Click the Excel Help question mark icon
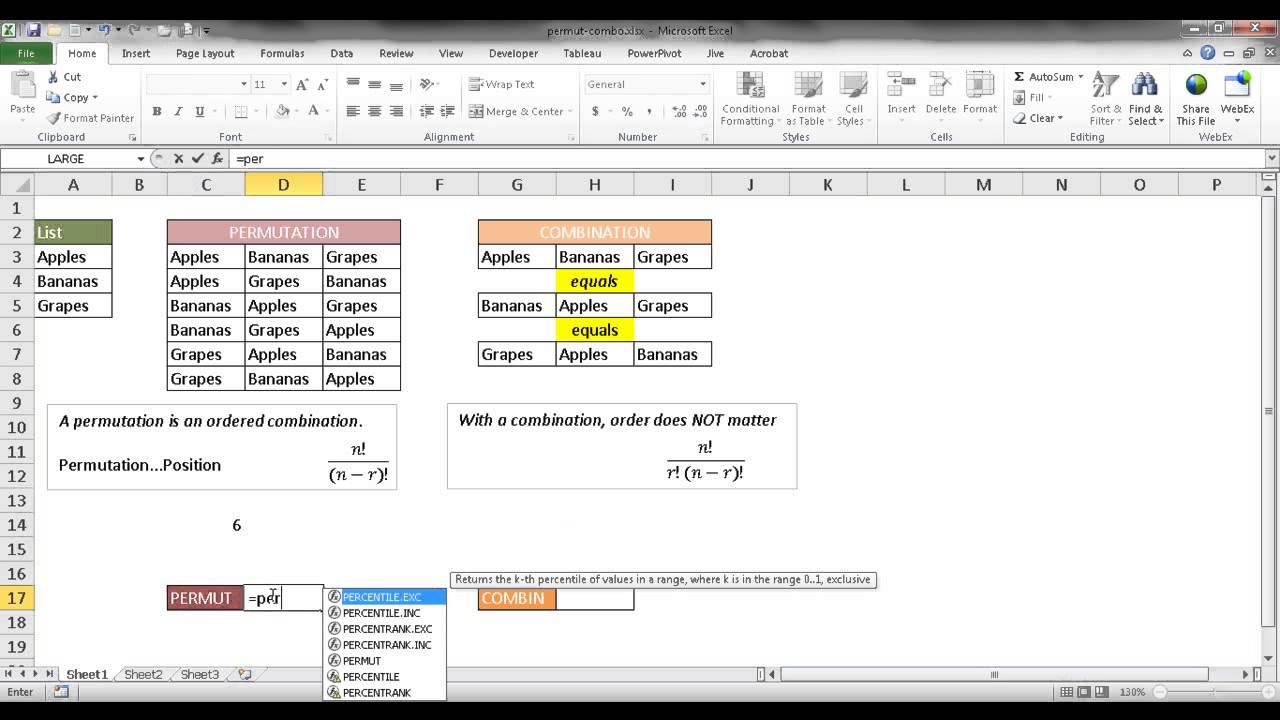The height and width of the screenshot is (720, 1280). click(1207, 54)
